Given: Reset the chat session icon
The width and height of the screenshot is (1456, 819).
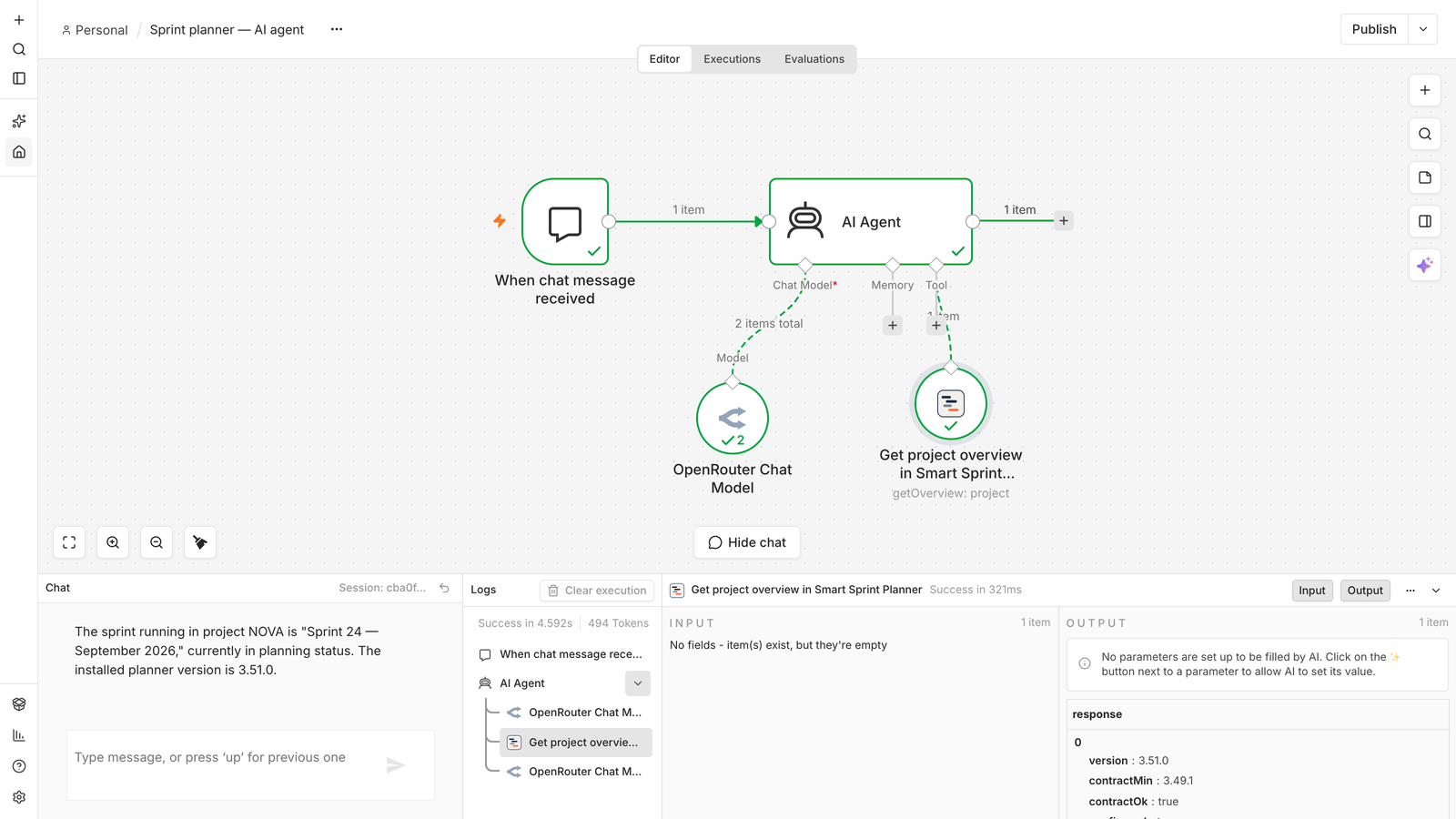Looking at the screenshot, I should [x=444, y=588].
